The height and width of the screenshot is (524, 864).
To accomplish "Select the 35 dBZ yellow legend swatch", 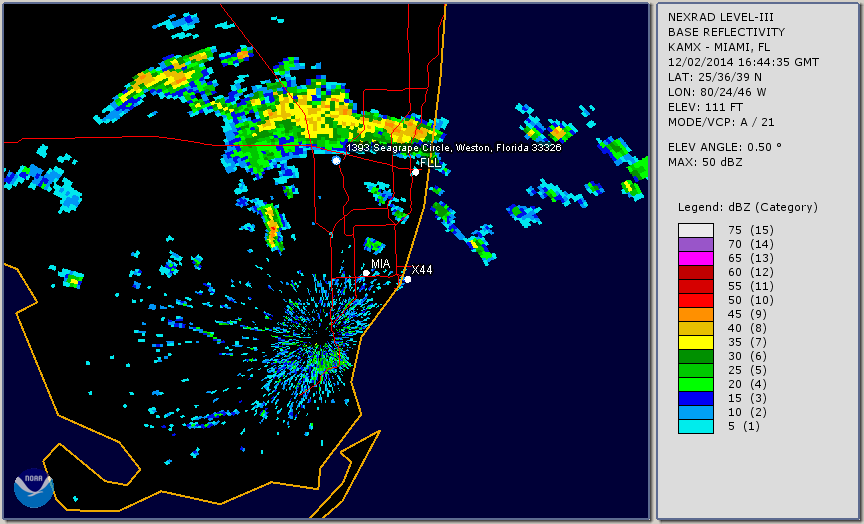I will 696,342.
